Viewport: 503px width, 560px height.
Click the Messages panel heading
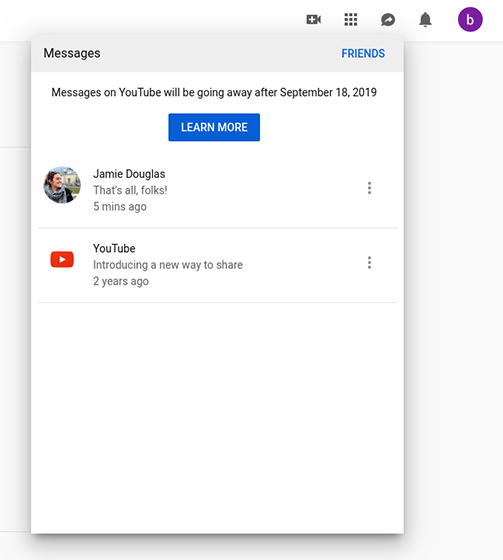[72, 53]
